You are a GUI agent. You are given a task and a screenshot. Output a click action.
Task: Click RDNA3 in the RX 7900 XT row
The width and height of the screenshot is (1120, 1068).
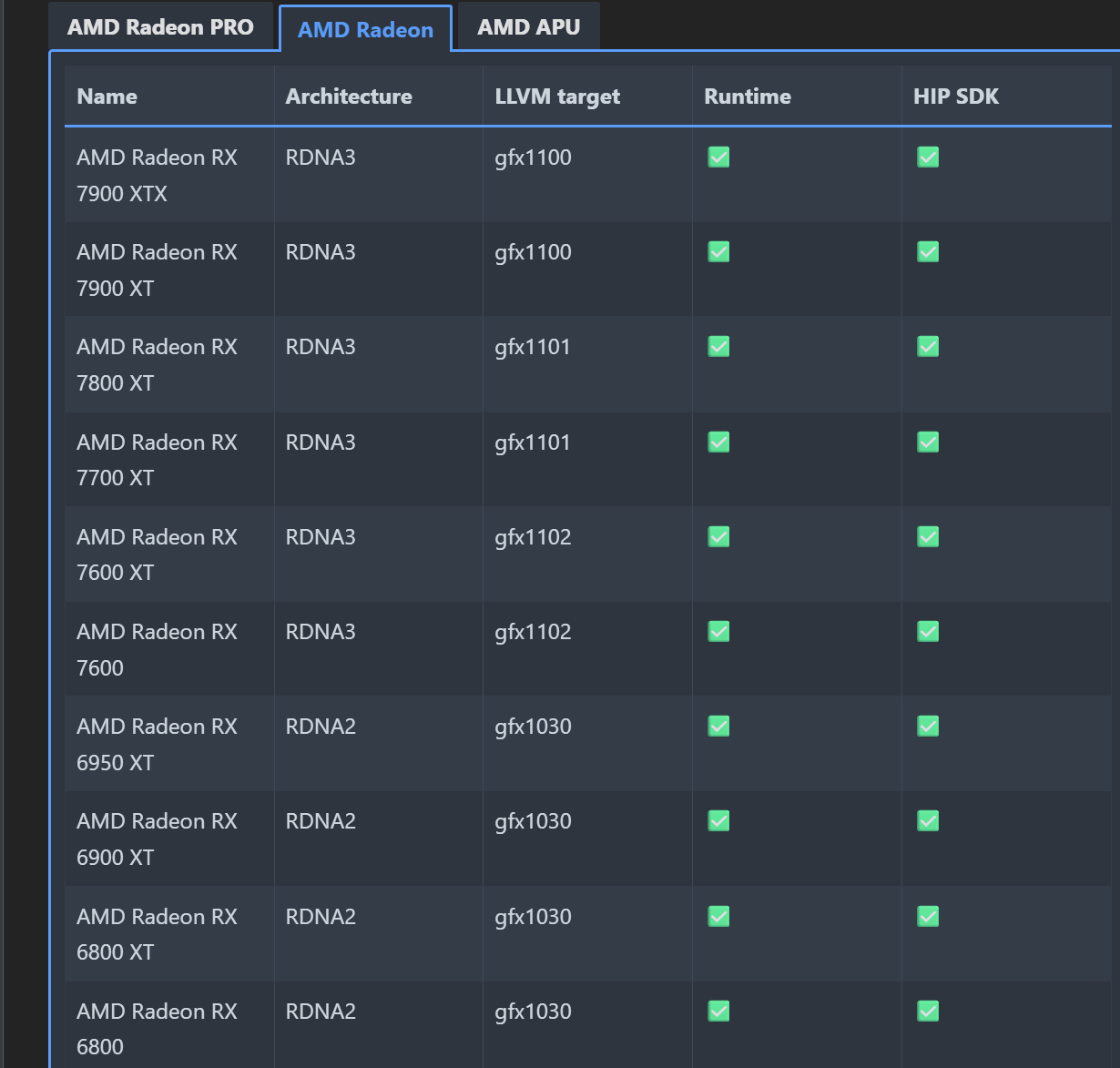click(x=321, y=251)
